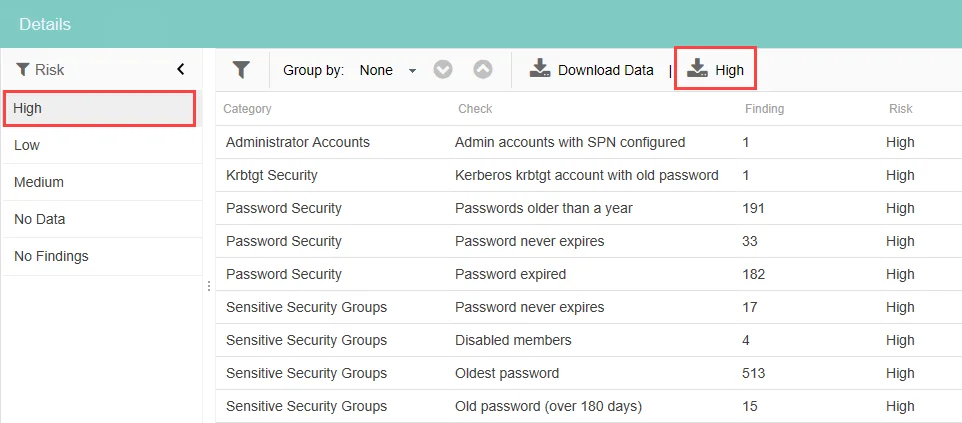Collapse the Risk panel with chevron
The width and height of the screenshot is (962, 423).
(180, 69)
